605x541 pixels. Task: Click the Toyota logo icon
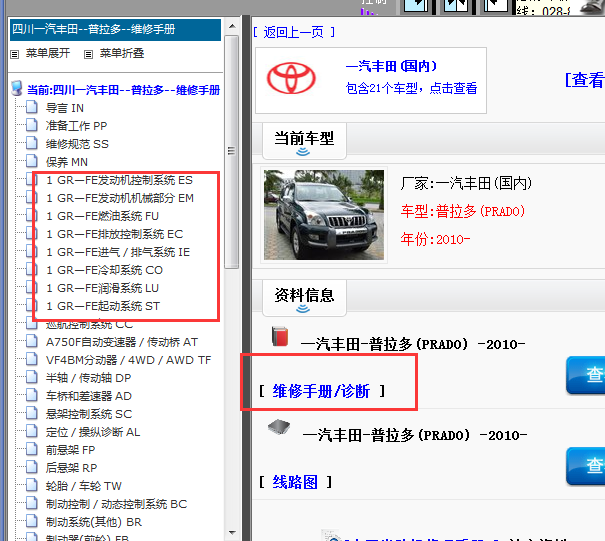point(291,78)
